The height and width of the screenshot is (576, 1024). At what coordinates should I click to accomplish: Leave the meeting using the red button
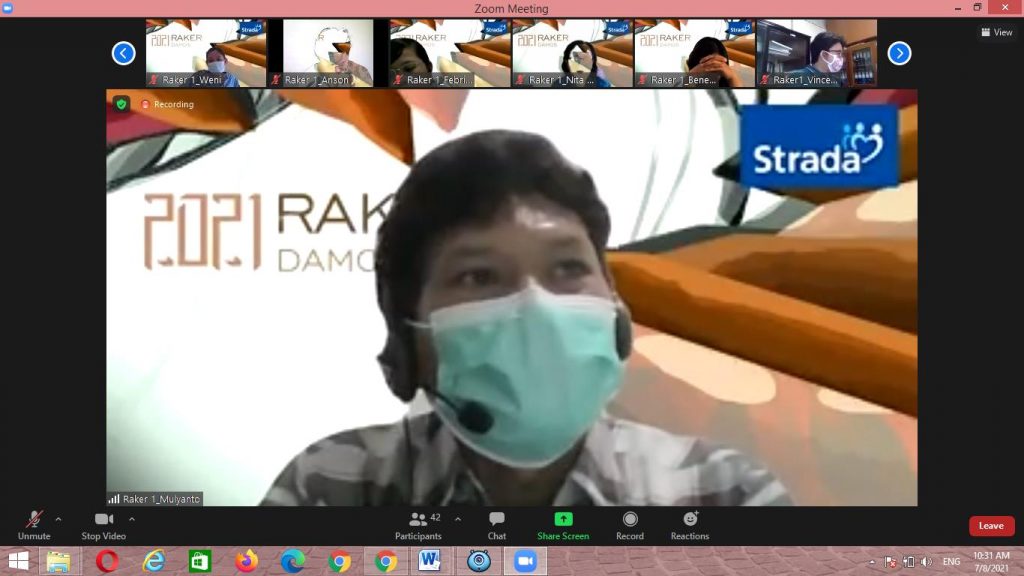pyautogui.click(x=991, y=526)
